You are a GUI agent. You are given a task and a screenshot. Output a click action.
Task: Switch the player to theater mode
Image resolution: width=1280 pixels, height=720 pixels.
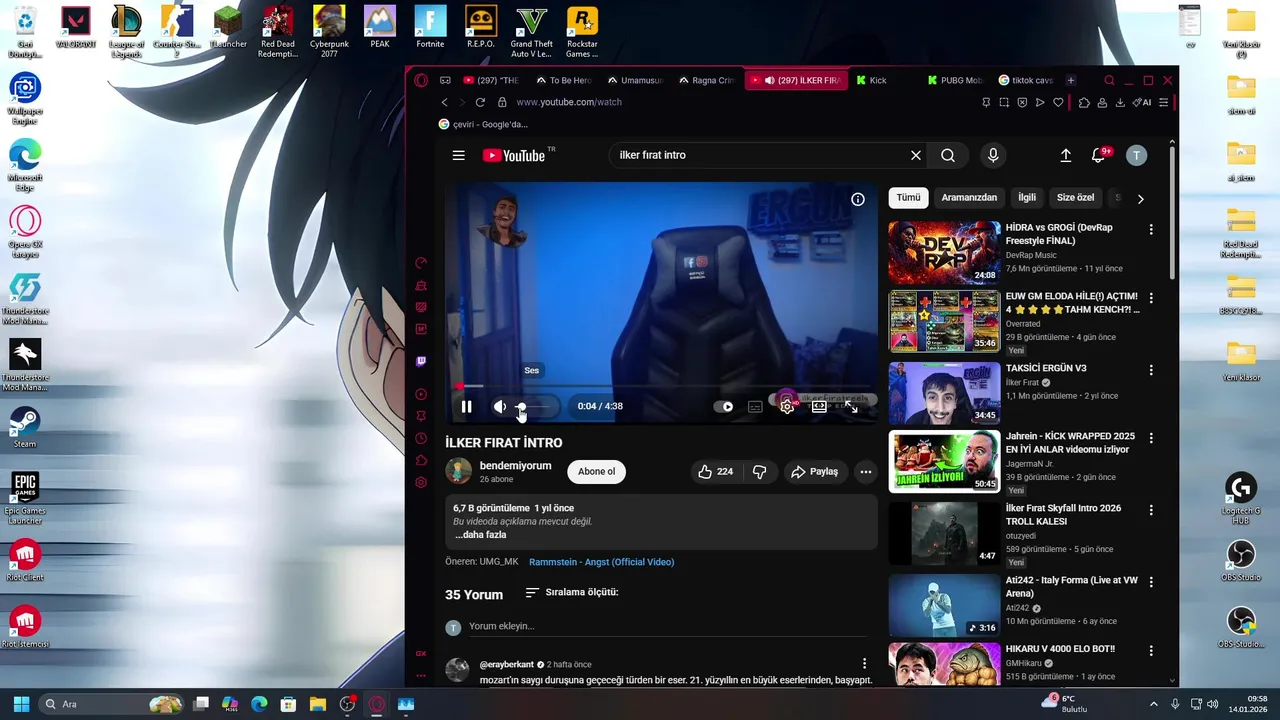point(819,406)
